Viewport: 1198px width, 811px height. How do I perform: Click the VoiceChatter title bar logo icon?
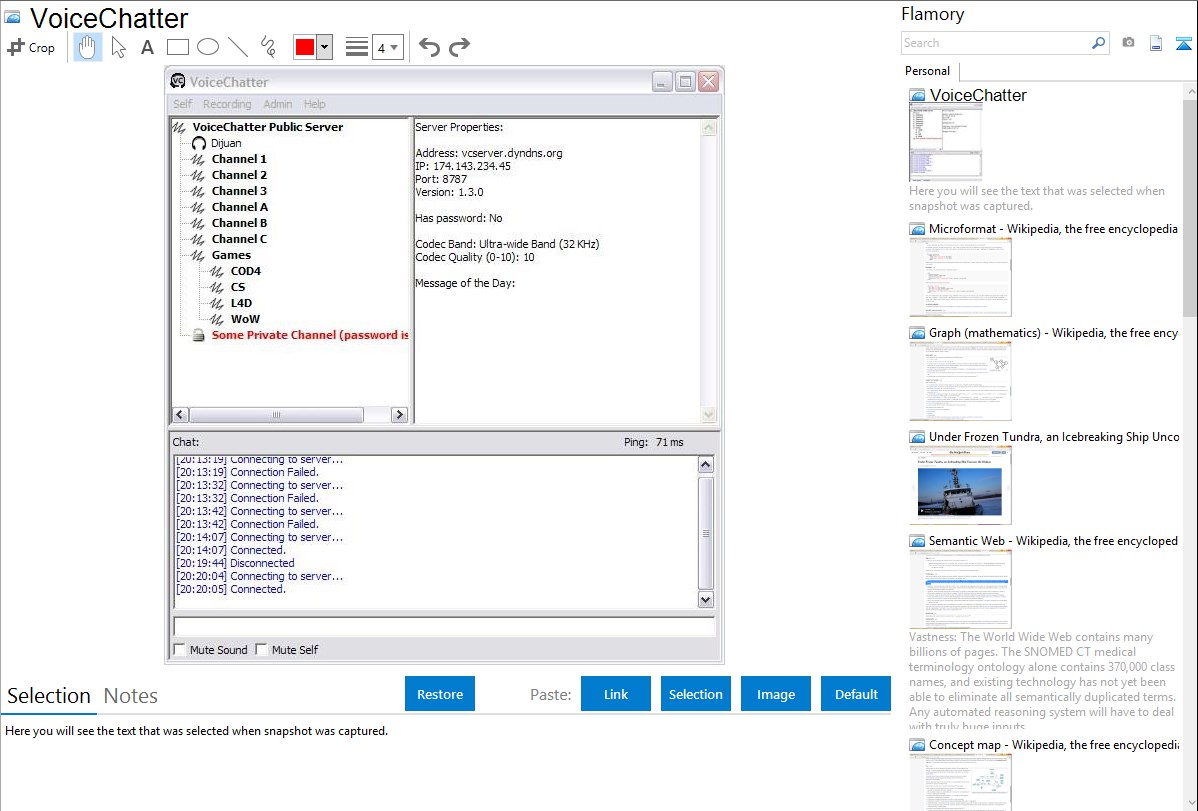click(178, 81)
